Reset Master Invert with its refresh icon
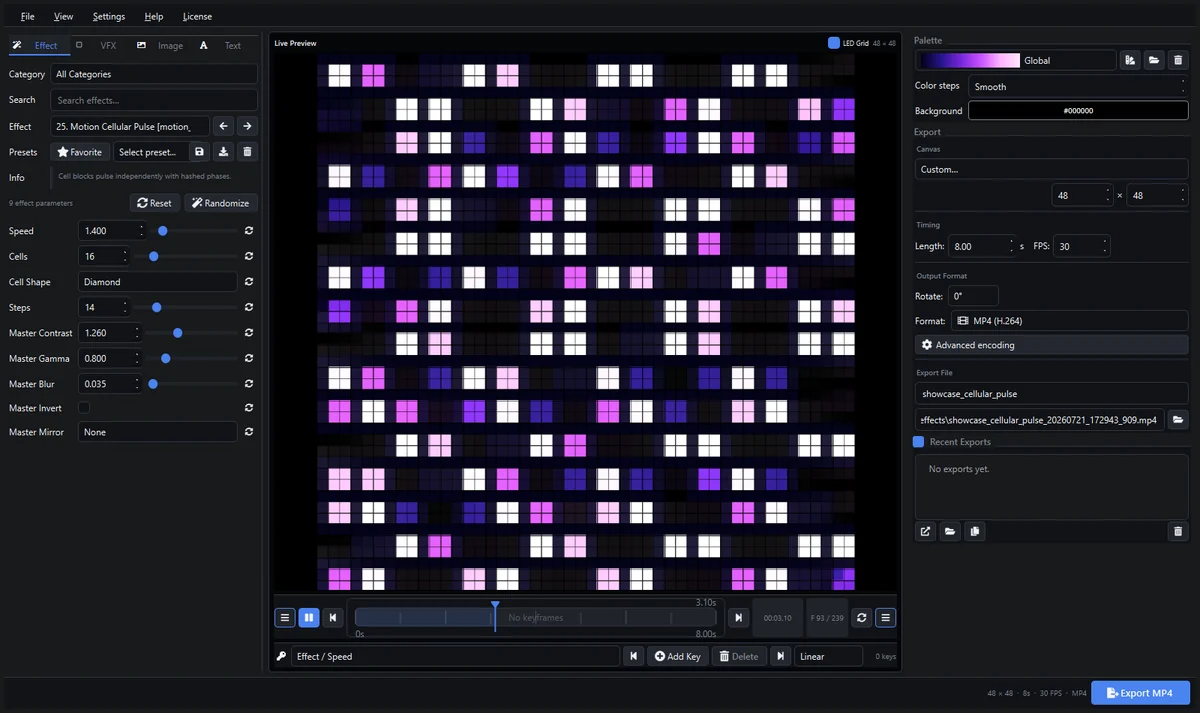1200x713 pixels. pyautogui.click(x=248, y=408)
